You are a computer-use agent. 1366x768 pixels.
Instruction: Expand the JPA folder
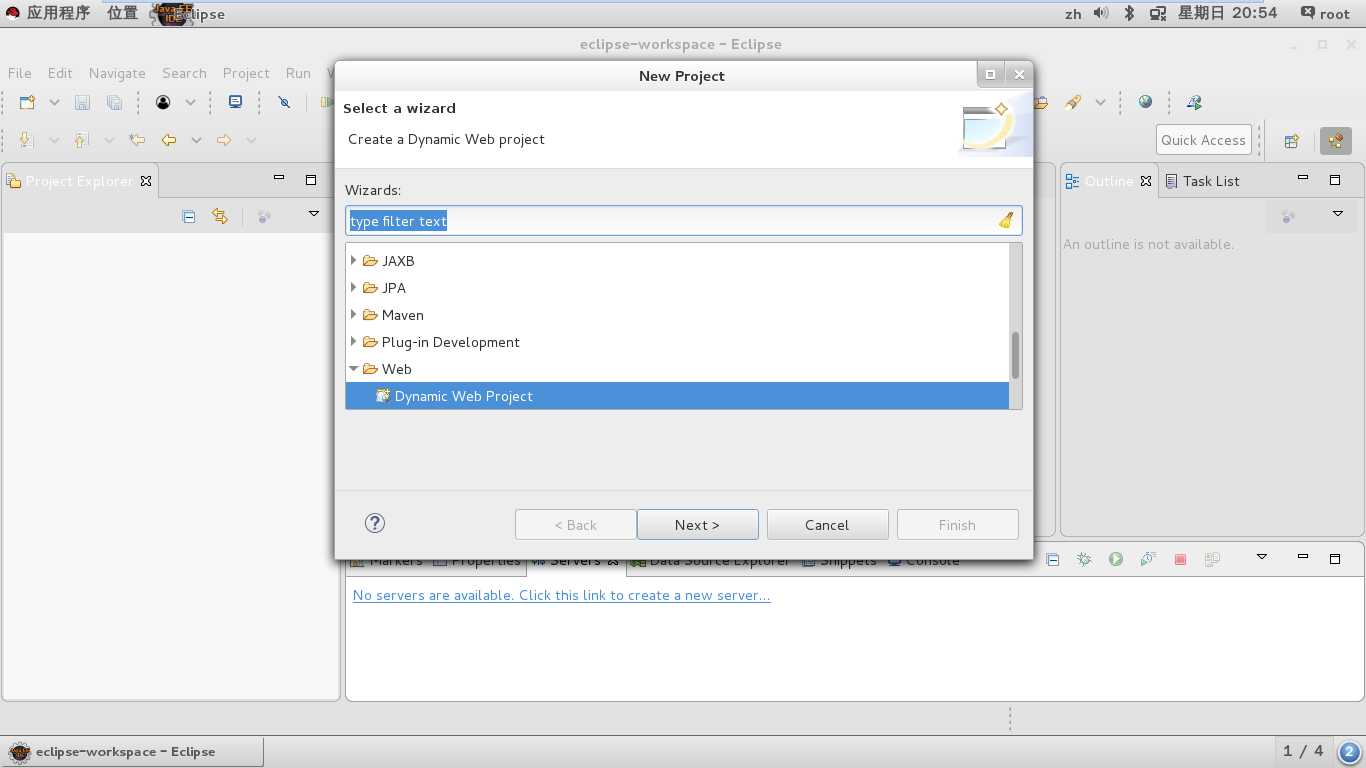click(x=353, y=287)
